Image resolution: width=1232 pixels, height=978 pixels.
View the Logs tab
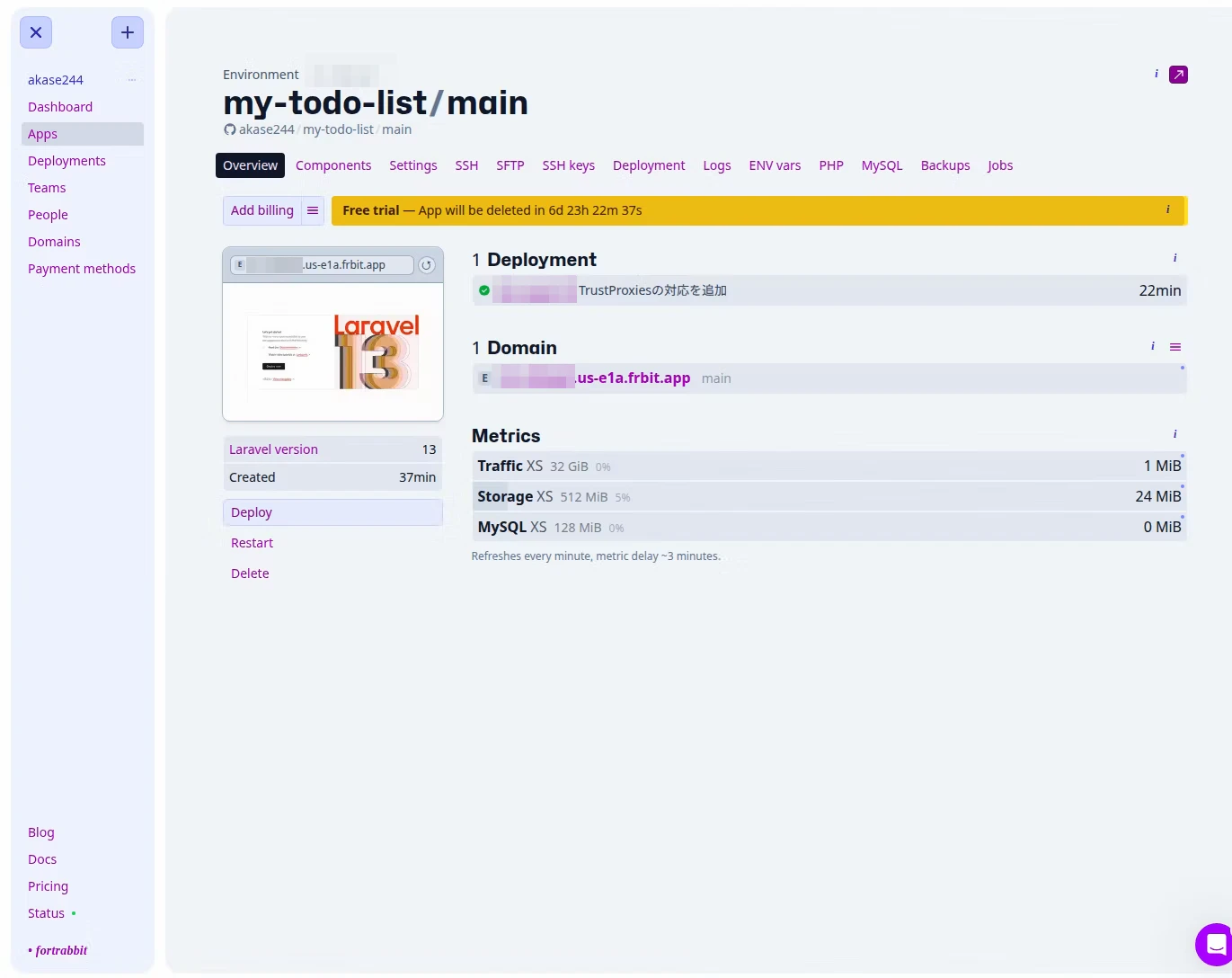pyautogui.click(x=717, y=165)
